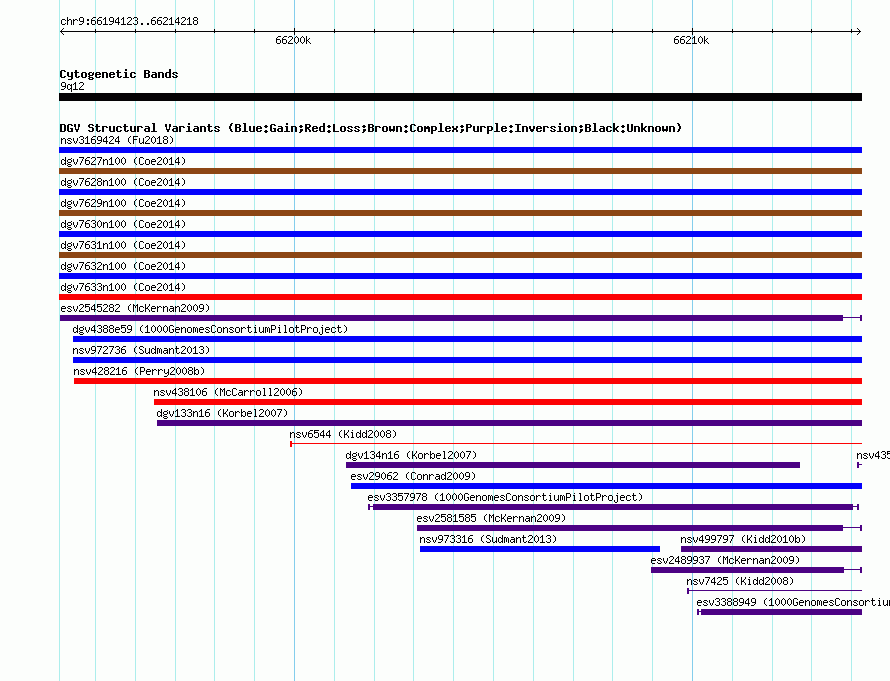The width and height of the screenshot is (890, 681).
Task: Open dgv7631n100 (Coe2014) variant label
Action: pos(123,245)
